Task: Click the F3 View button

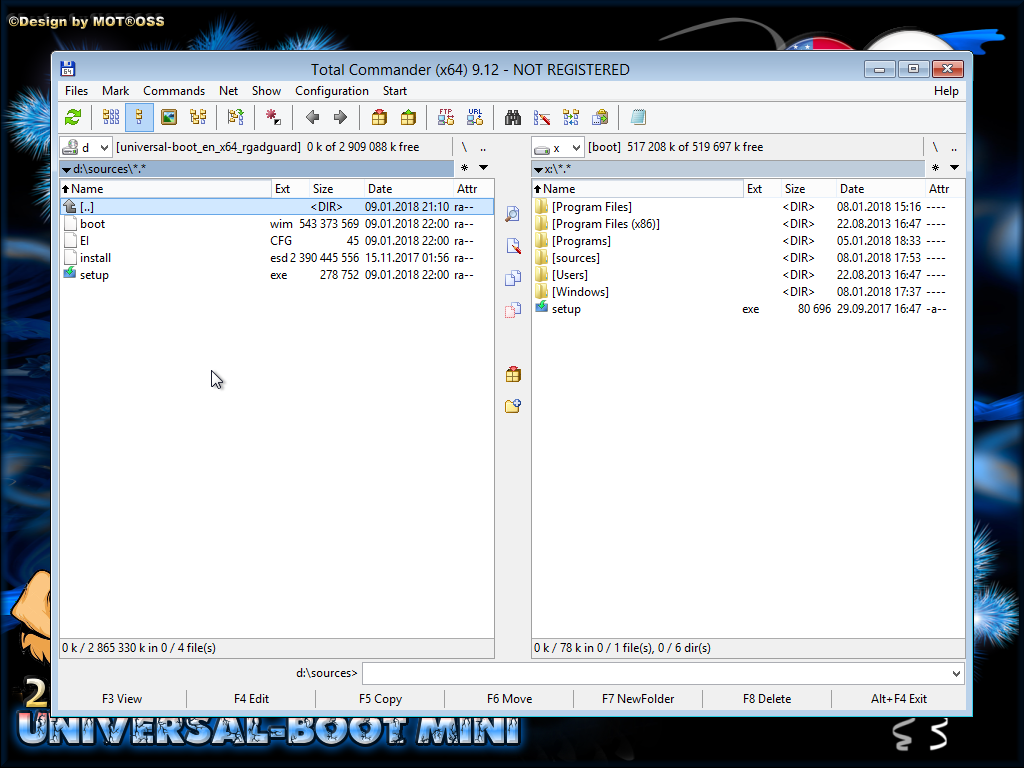Action: coord(122,699)
